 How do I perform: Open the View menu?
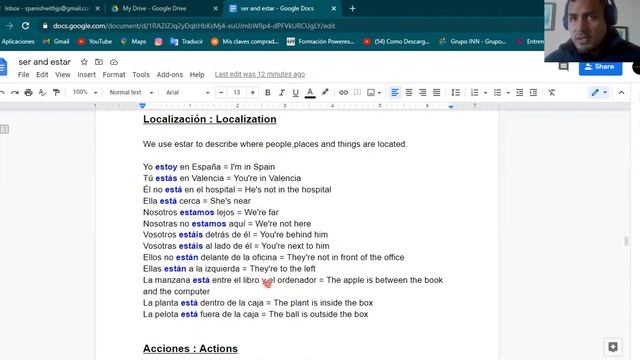coord(63,75)
